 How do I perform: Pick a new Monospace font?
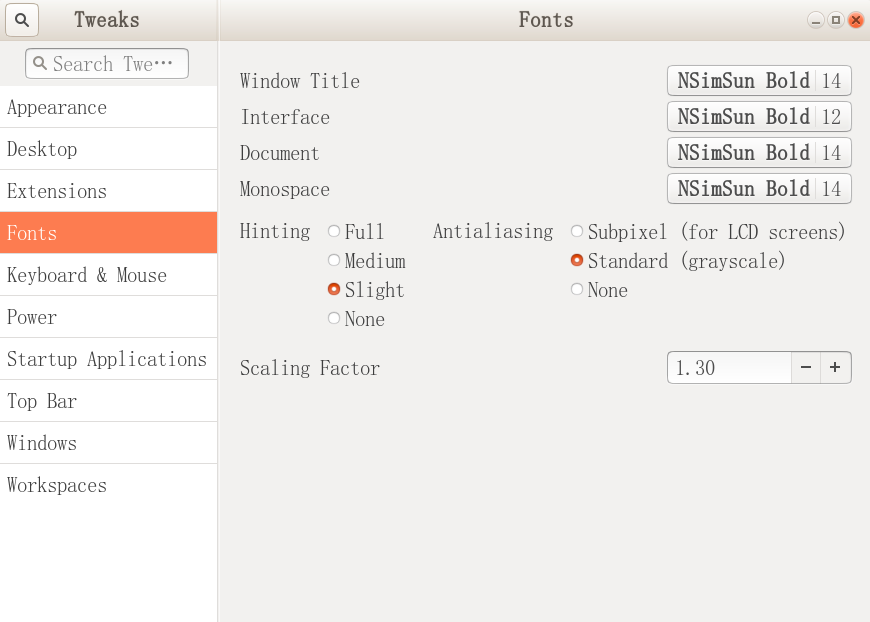pos(759,189)
